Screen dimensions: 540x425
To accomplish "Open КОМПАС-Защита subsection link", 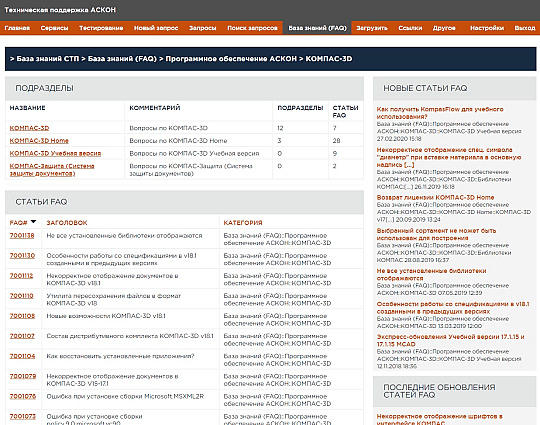I will click(x=52, y=169).
